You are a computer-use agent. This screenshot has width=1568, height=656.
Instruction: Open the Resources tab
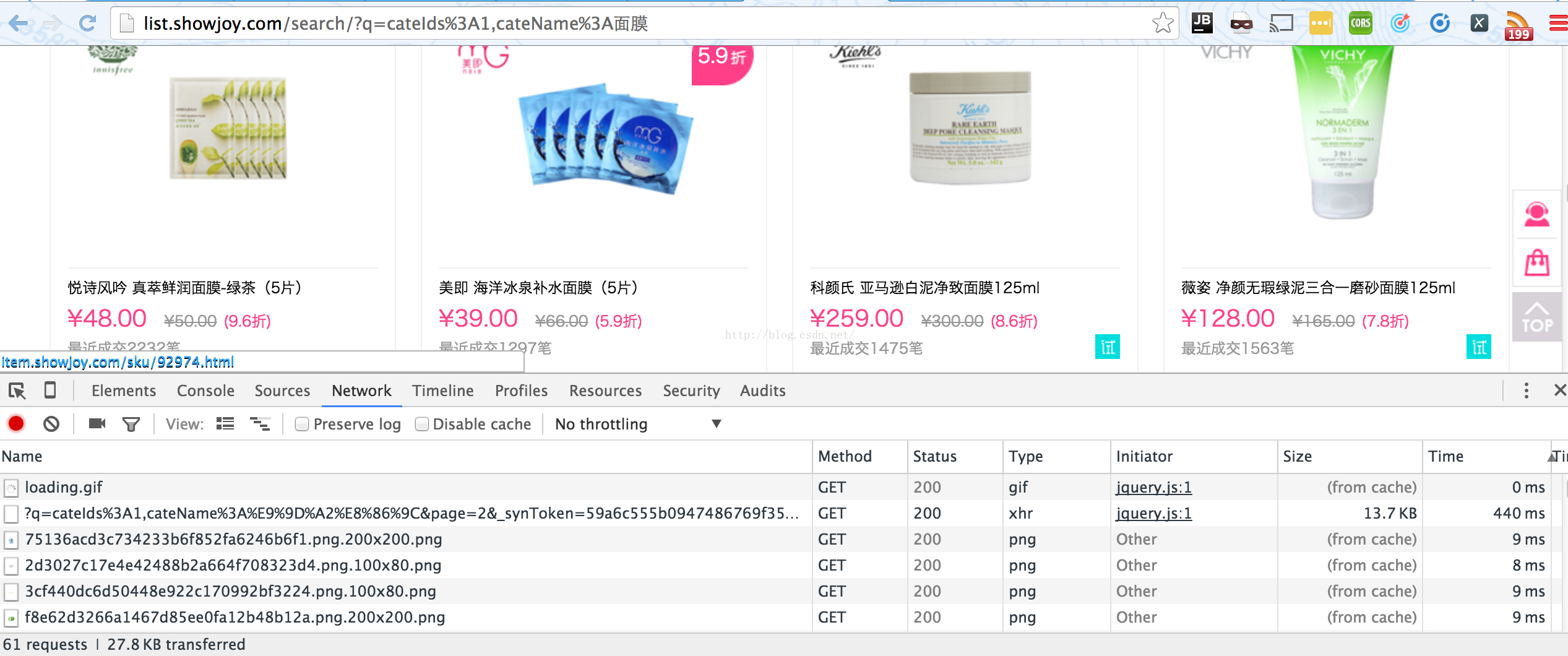point(605,391)
